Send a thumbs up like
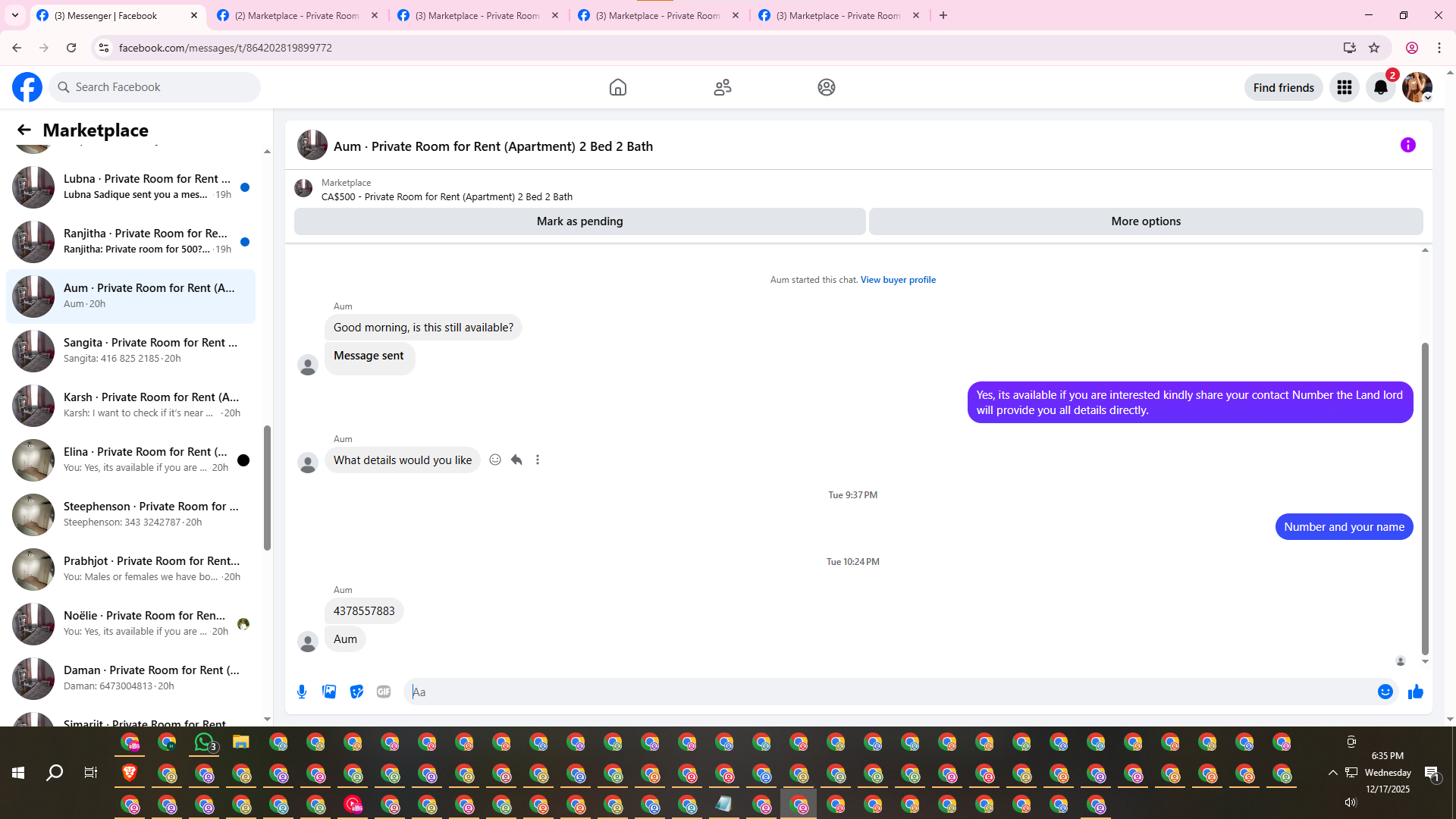The width and height of the screenshot is (1456, 819). click(x=1415, y=692)
